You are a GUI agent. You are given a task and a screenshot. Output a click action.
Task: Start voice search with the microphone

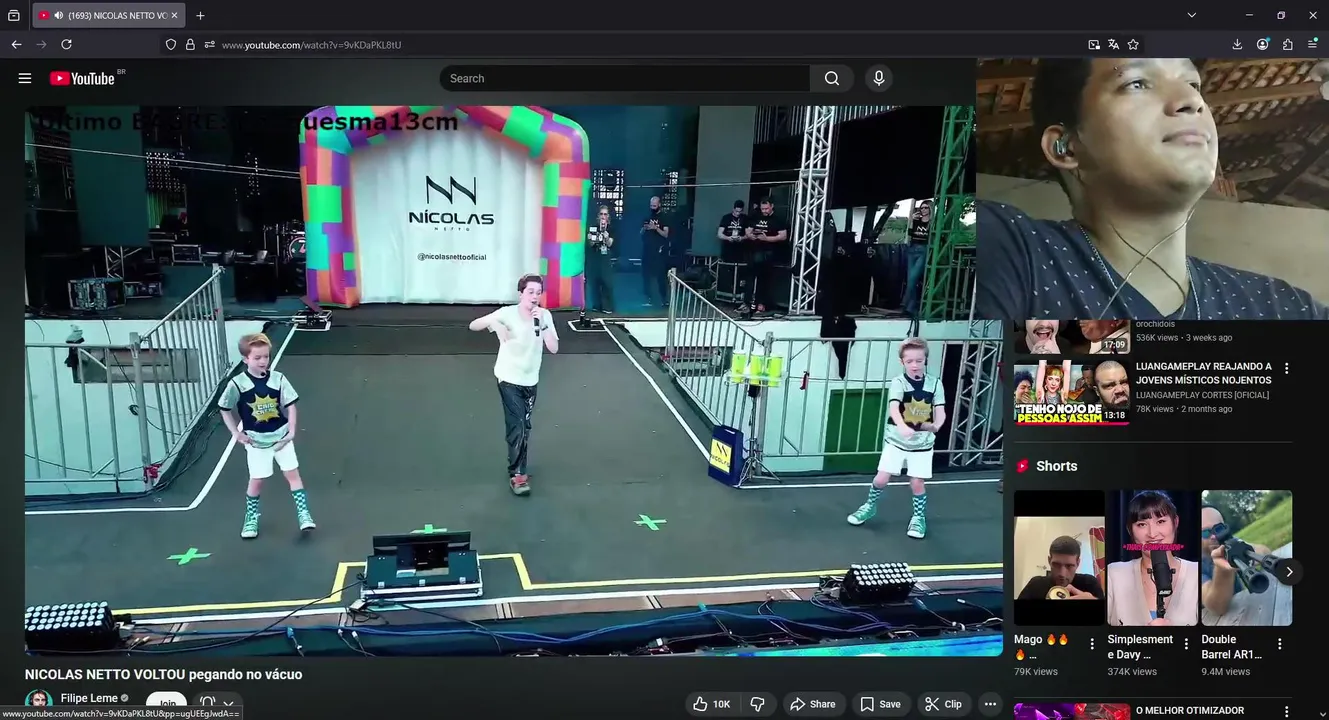879,78
